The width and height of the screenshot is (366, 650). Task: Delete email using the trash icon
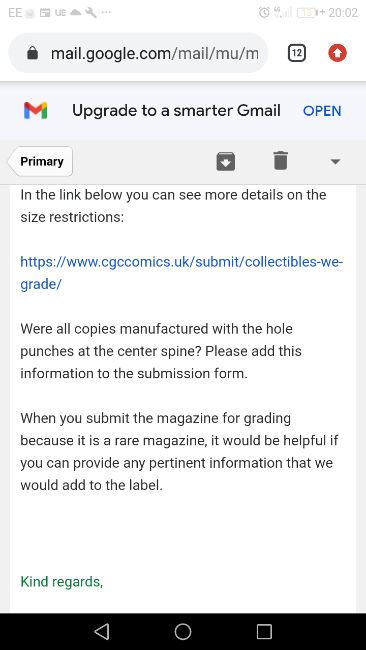(281, 160)
